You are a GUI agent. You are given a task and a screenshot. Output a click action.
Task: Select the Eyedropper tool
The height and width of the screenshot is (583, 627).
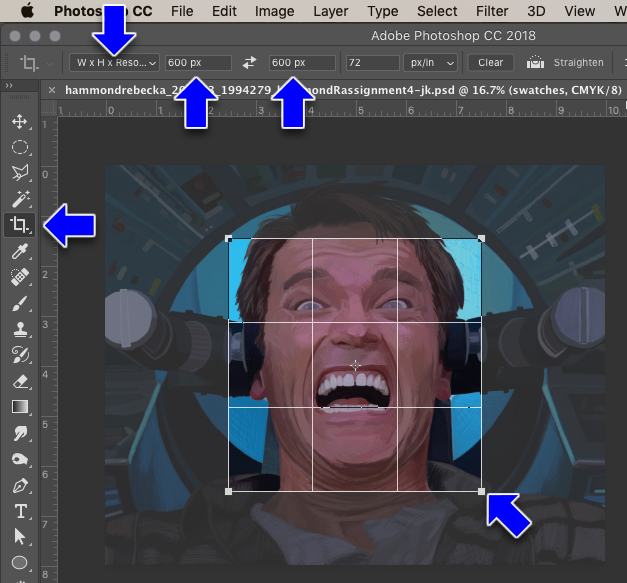[20, 251]
